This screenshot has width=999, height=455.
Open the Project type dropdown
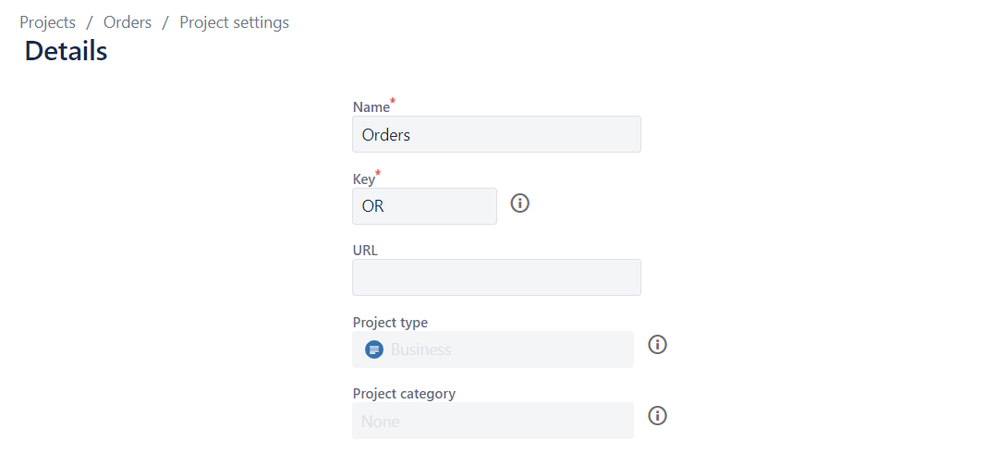[493, 349]
